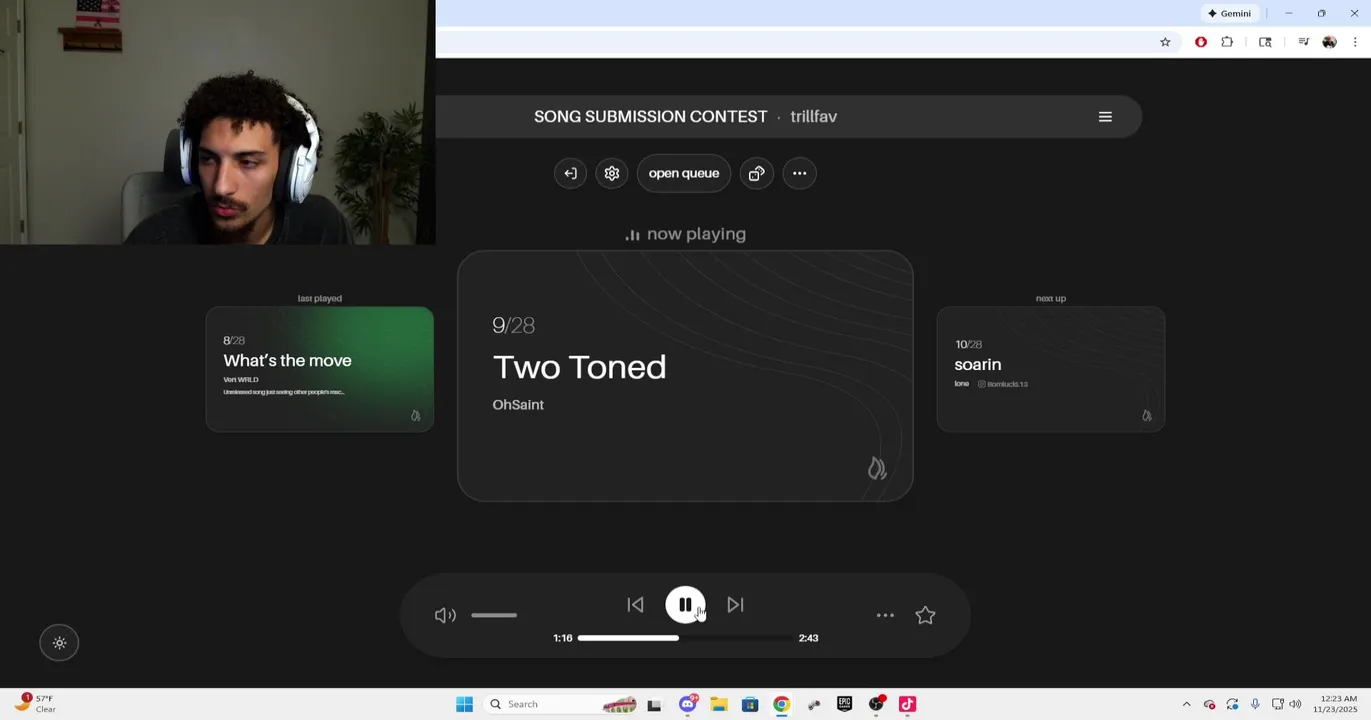Click the Gemini button
Screen dimensions: 1371x720
1230,13
